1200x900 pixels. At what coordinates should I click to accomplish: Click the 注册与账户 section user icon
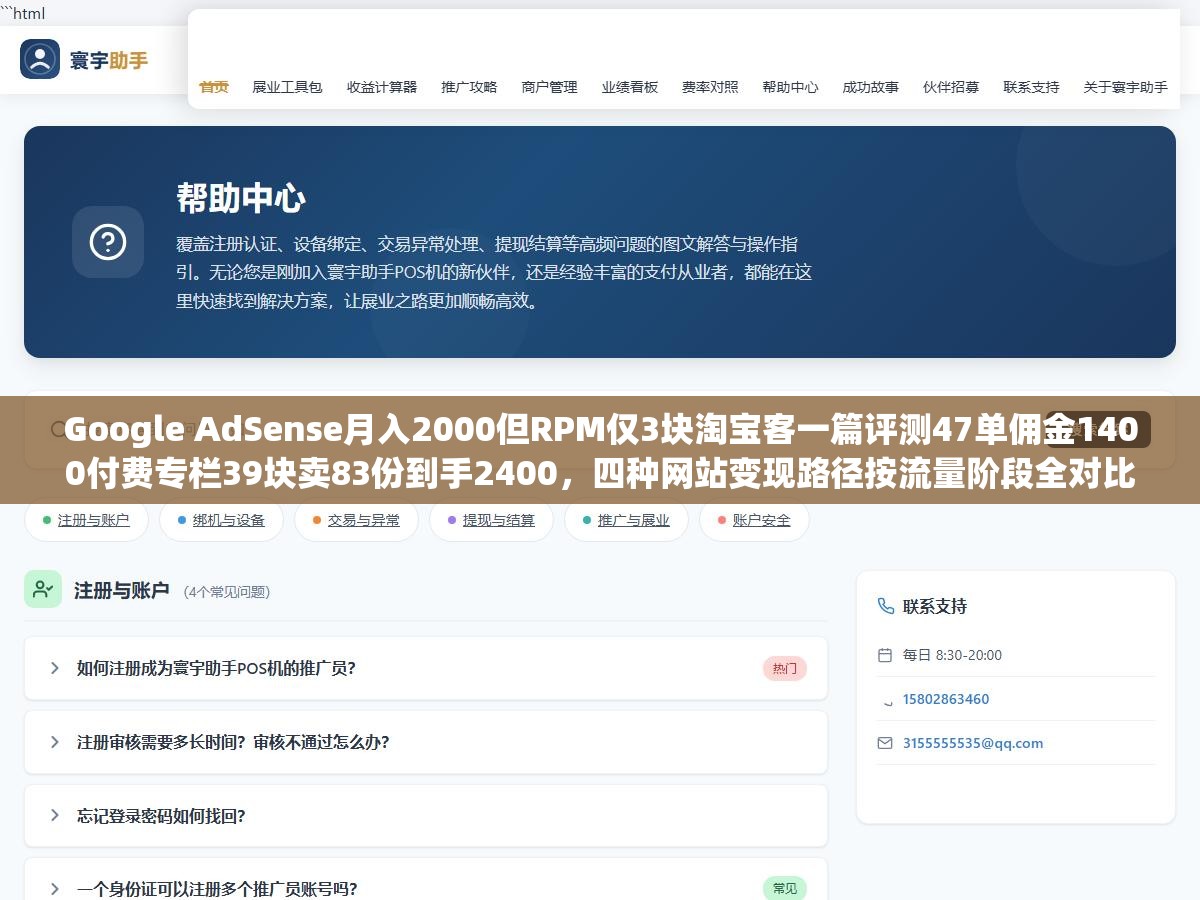pos(43,589)
